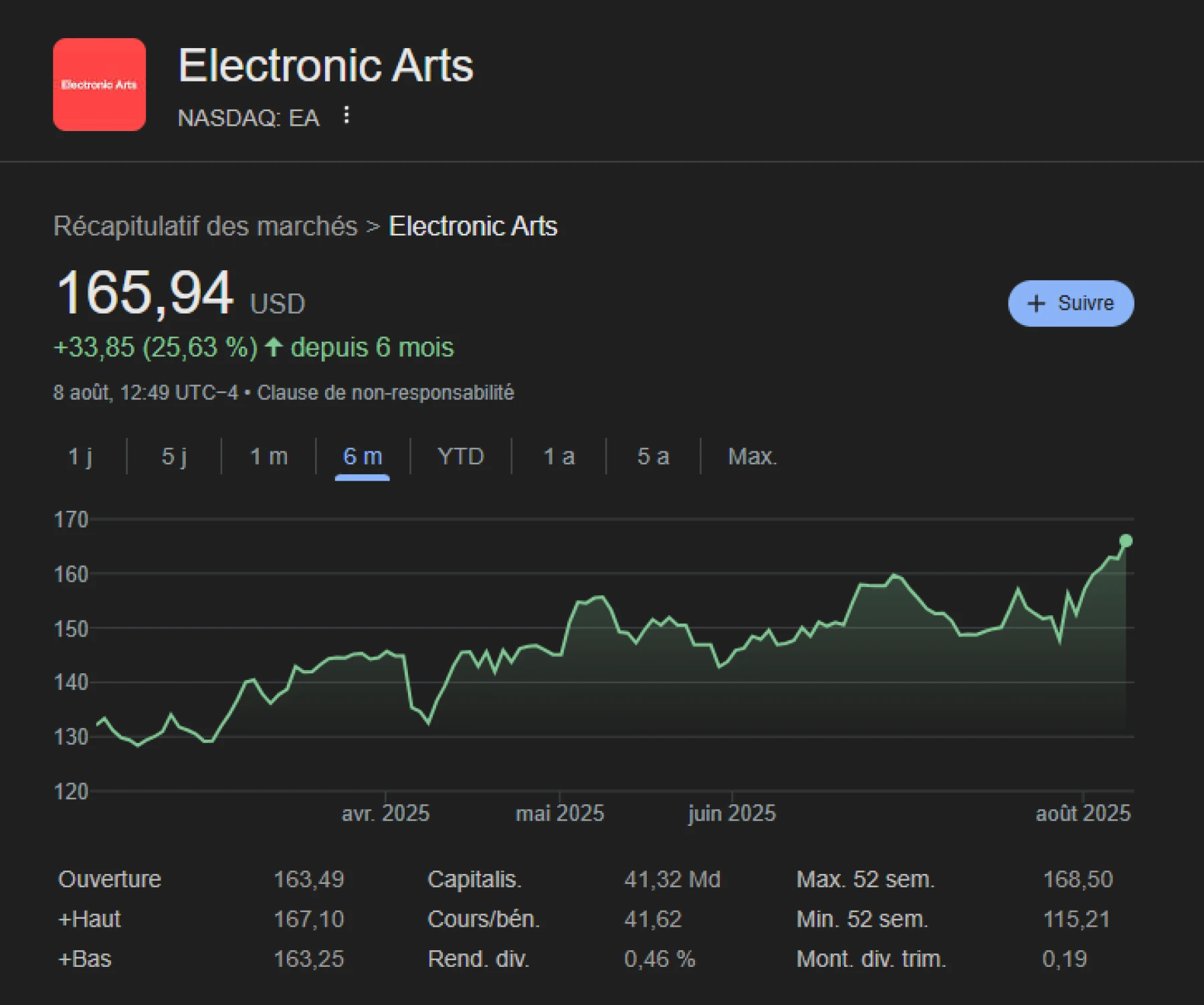Open the Clause de non-responsabilité disclaimer
The image size is (1204, 1005).
pyautogui.click(x=385, y=393)
